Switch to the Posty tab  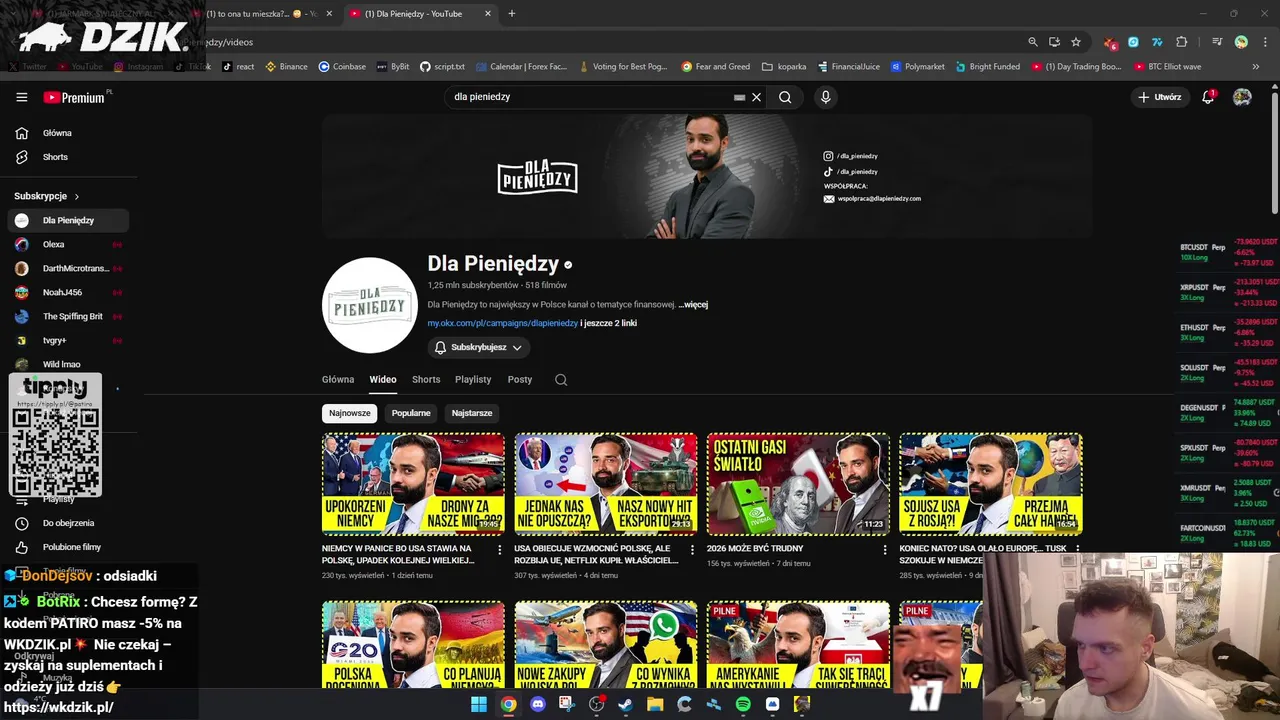tap(520, 380)
